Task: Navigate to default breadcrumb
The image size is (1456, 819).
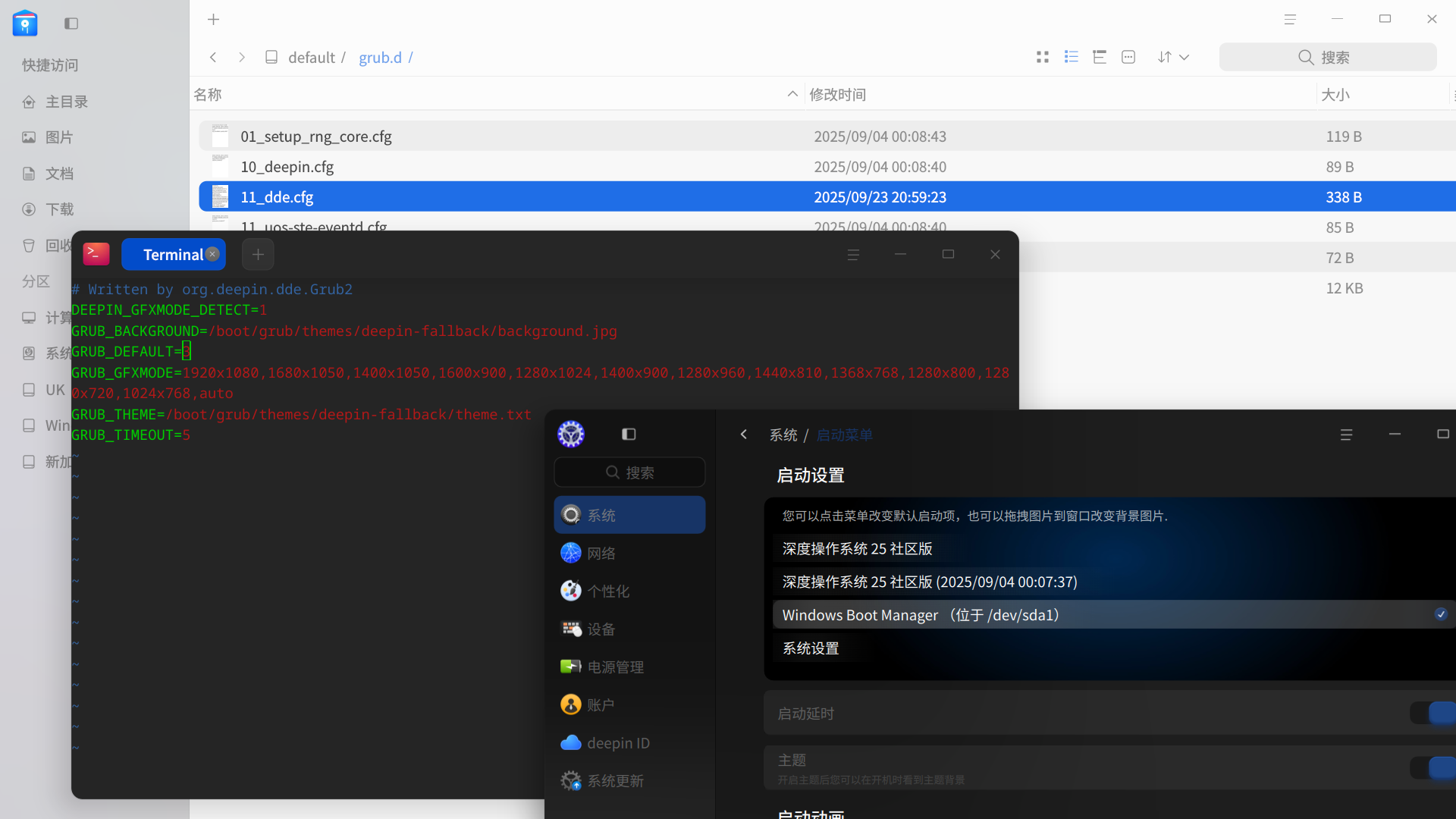Action: [311, 58]
